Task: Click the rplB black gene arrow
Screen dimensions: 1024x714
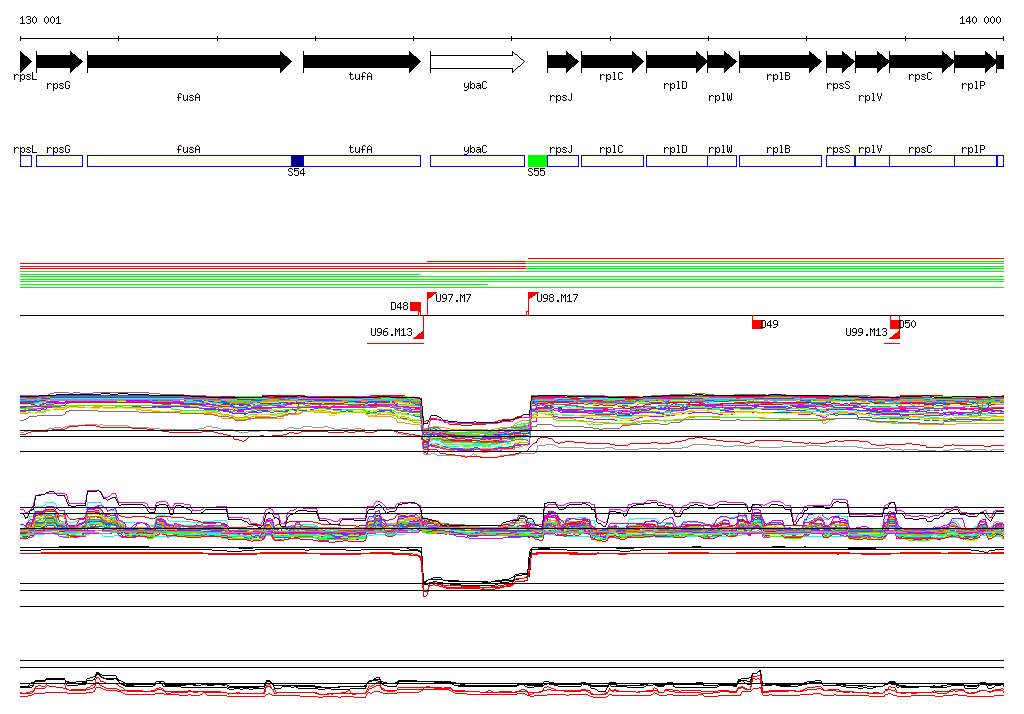Action: (780, 62)
